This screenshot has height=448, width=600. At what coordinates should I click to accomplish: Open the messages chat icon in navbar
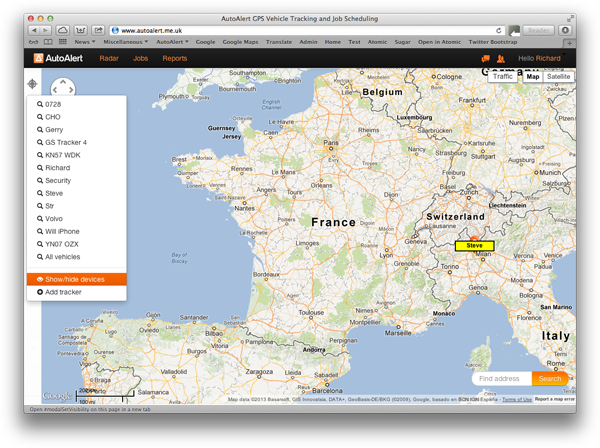coord(486,59)
